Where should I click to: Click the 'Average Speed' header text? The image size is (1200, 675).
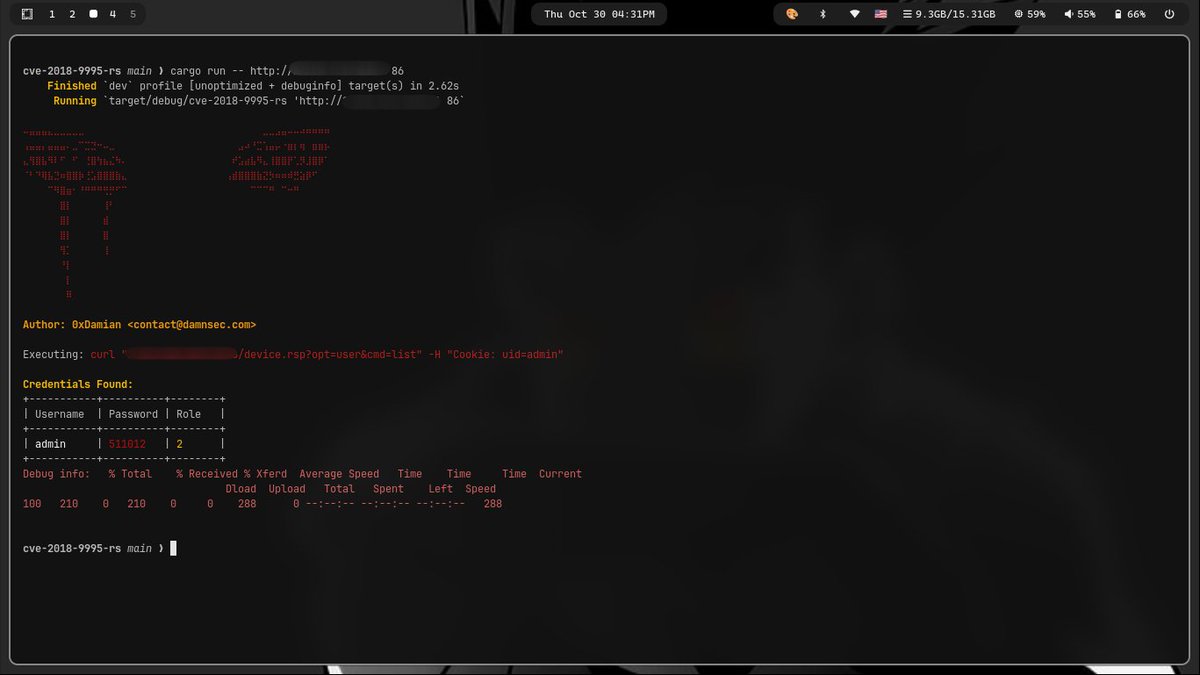339,474
